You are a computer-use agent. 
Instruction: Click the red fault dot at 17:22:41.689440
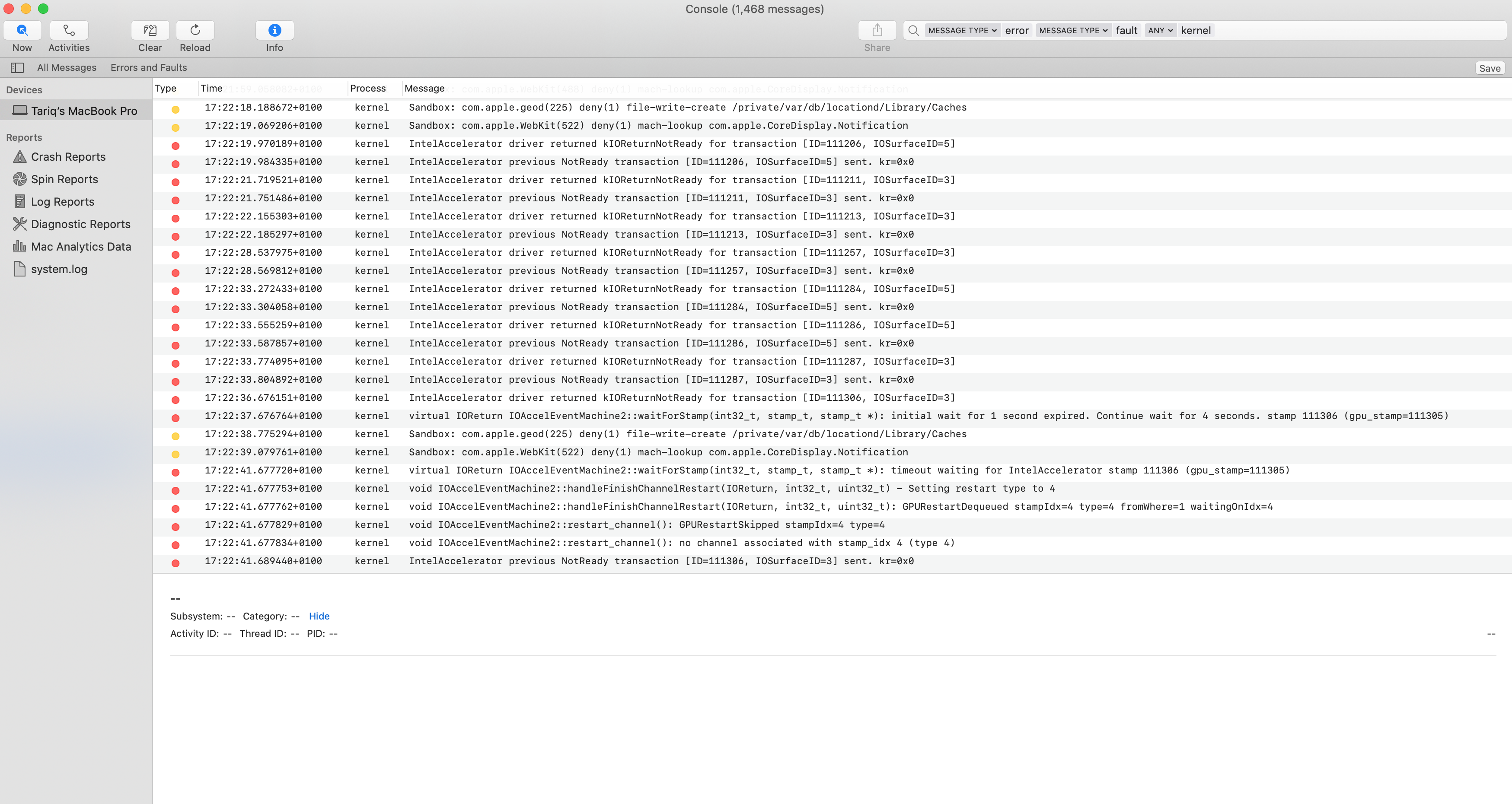(x=175, y=563)
